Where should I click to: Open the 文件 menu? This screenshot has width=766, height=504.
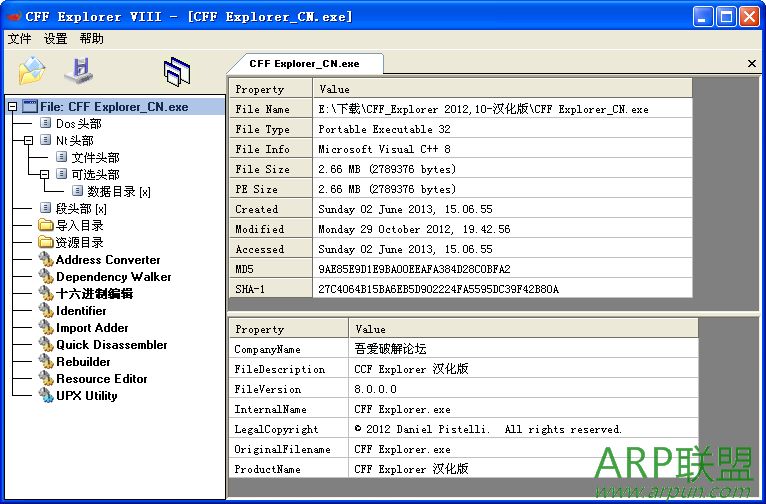20,39
